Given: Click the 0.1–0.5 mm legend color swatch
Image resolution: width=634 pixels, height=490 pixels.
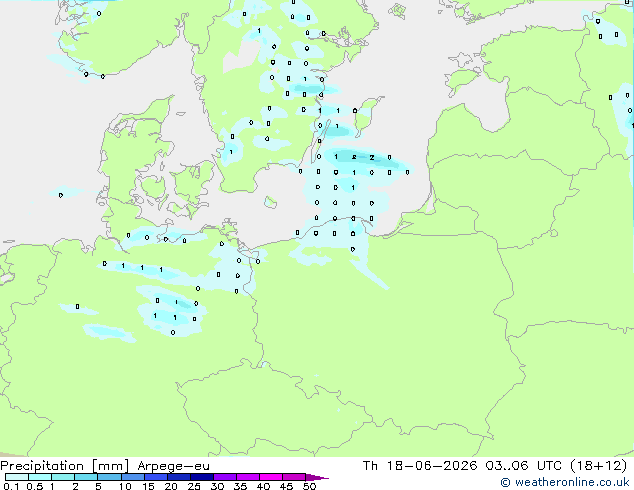Looking at the screenshot, I should [x=17, y=477].
